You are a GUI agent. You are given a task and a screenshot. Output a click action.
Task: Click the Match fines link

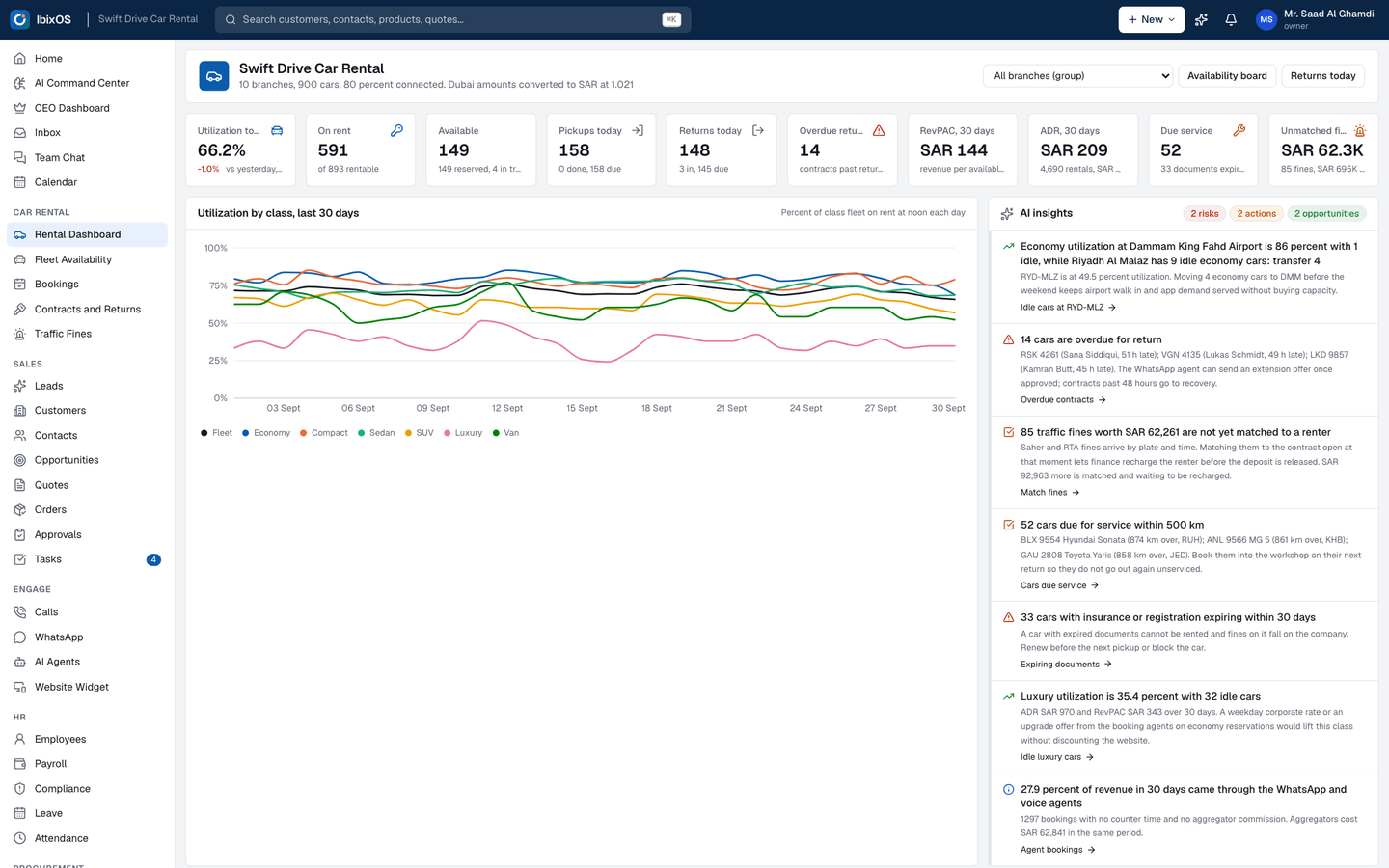(1049, 493)
